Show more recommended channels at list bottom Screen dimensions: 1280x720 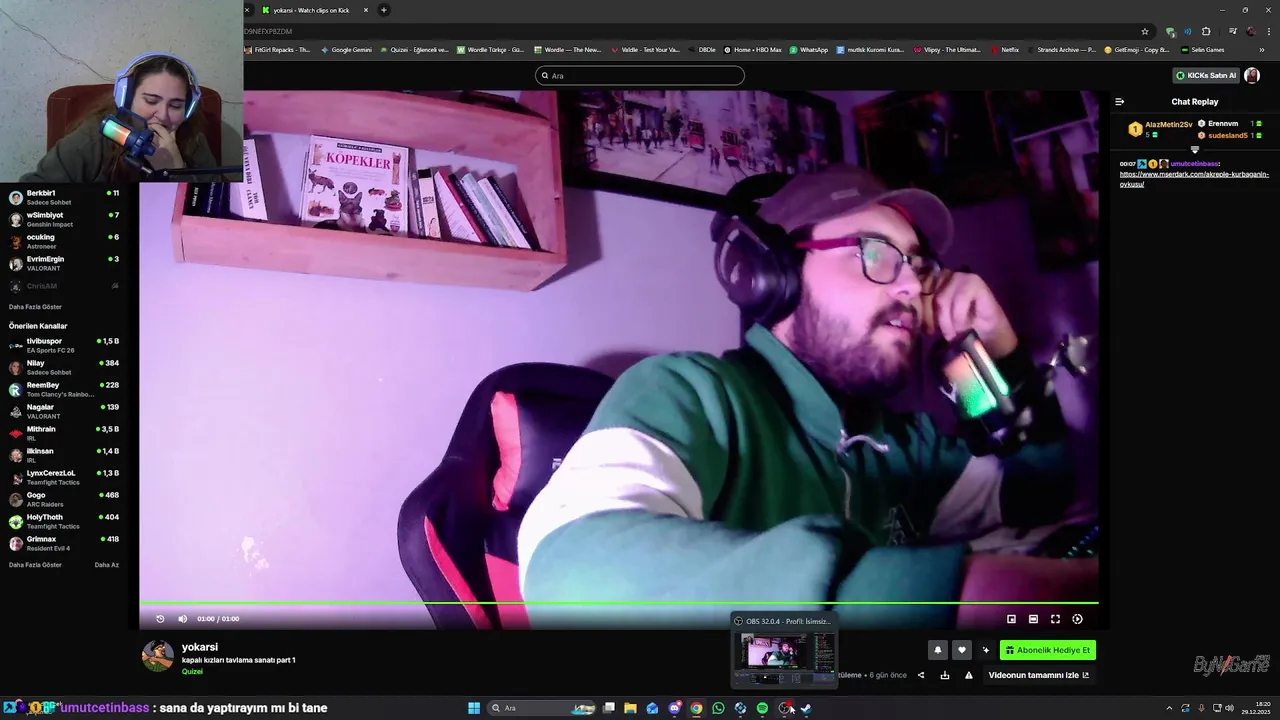click(35, 565)
